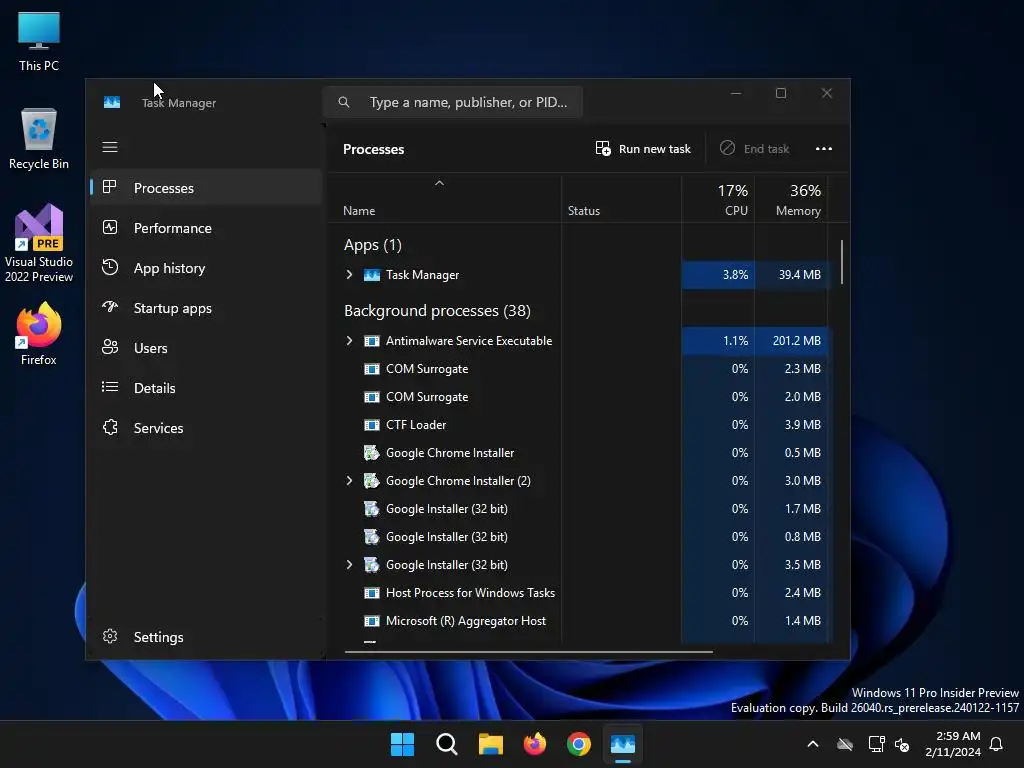1024x768 pixels.
Task: Click the horizontal scrollbar below the list
Action: 528,651
